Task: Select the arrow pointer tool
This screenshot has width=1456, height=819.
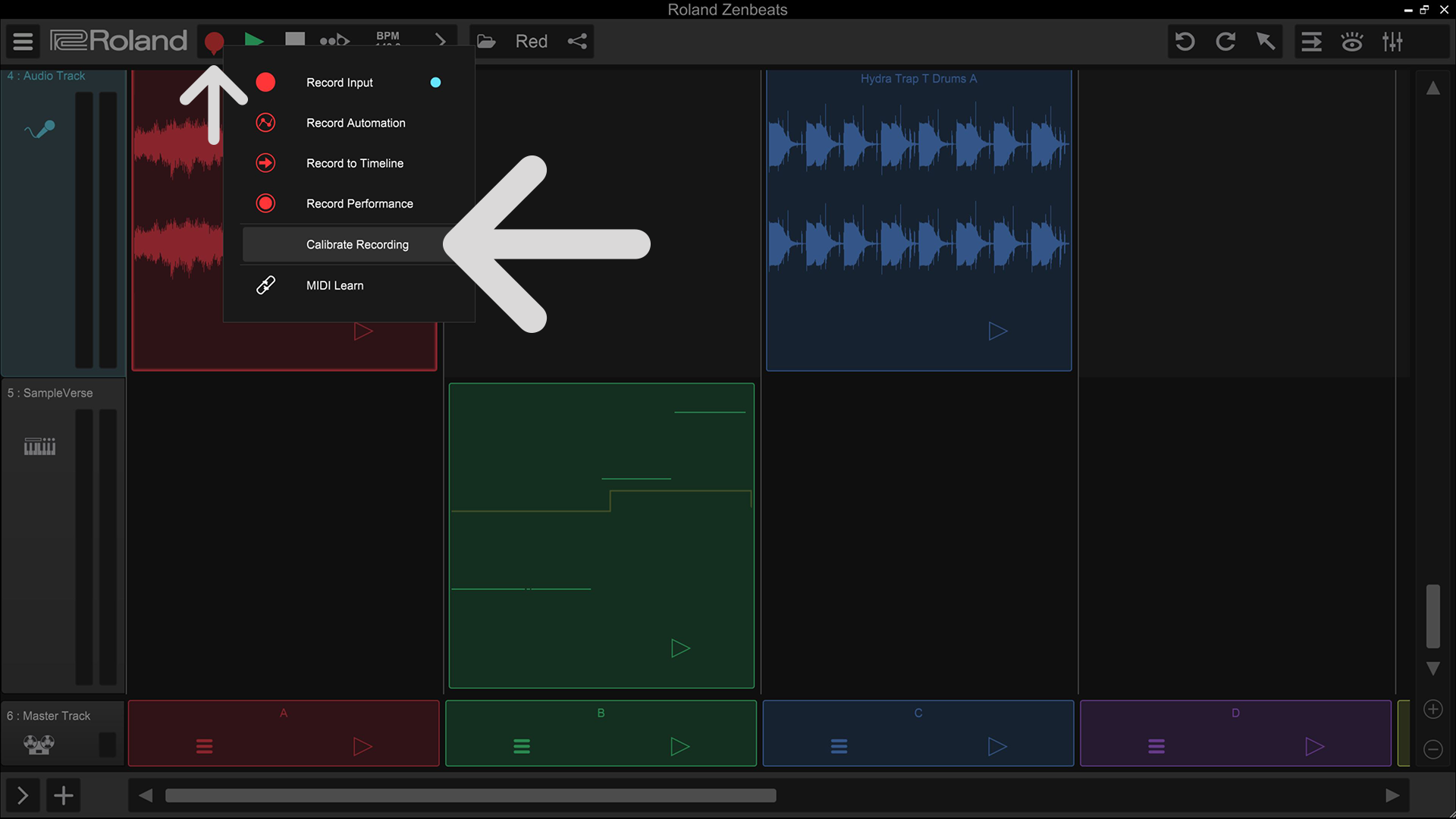Action: click(1266, 41)
